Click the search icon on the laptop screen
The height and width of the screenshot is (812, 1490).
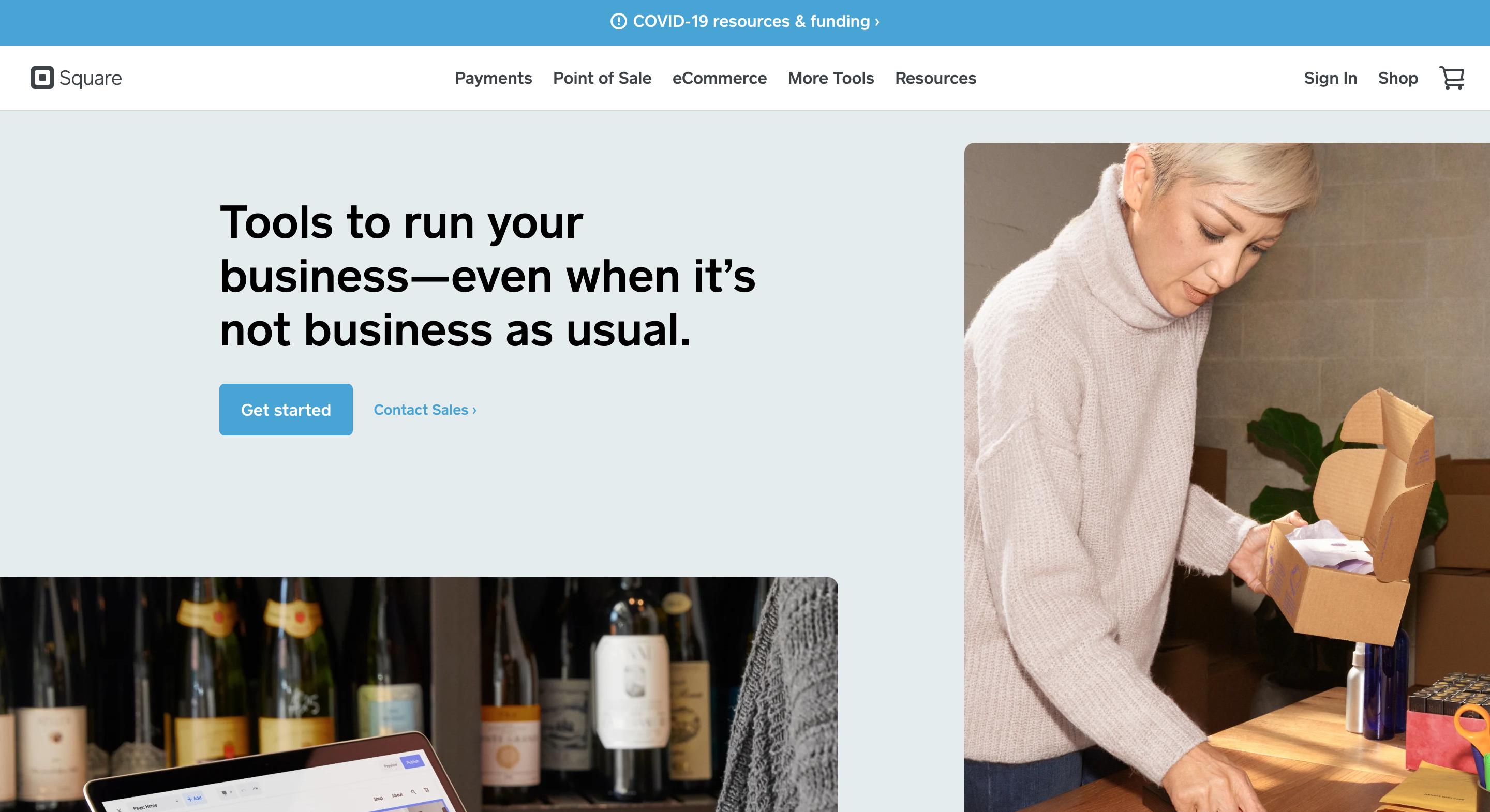coord(413,792)
